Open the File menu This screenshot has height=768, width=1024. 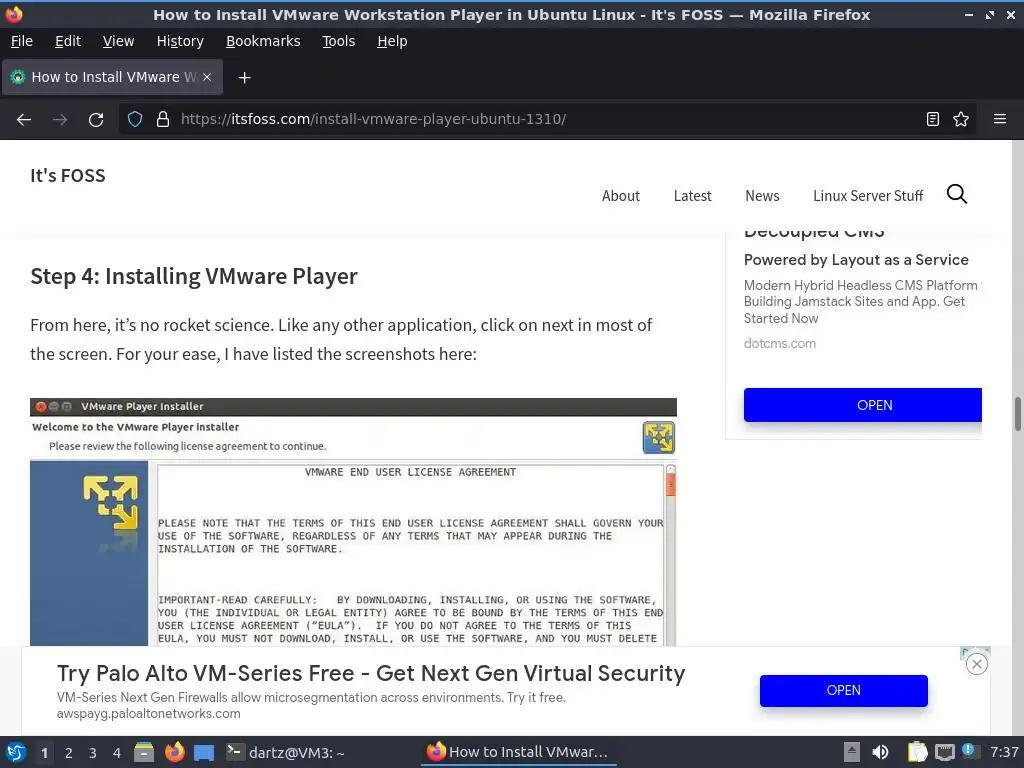tap(22, 41)
